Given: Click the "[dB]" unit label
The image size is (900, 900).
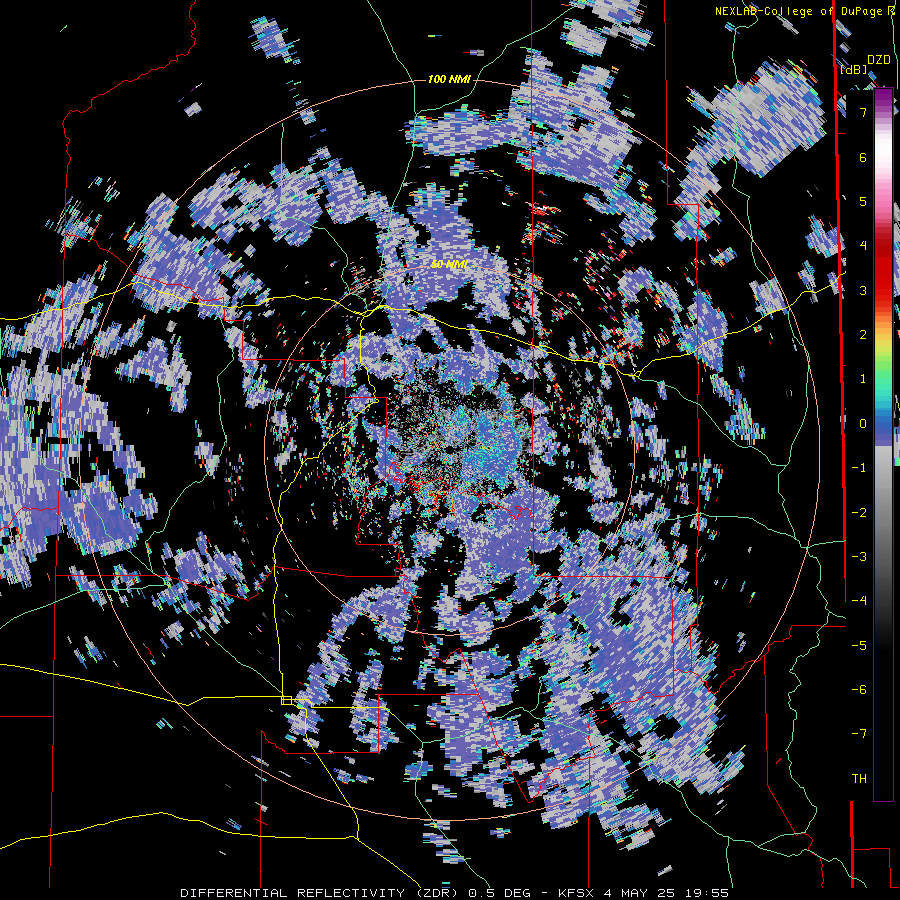Looking at the screenshot, I should [854, 70].
